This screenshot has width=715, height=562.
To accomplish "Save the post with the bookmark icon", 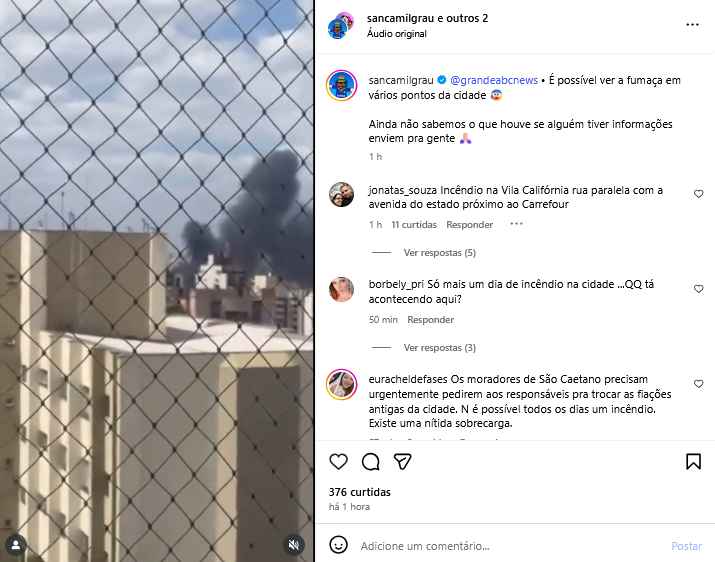I will point(693,462).
